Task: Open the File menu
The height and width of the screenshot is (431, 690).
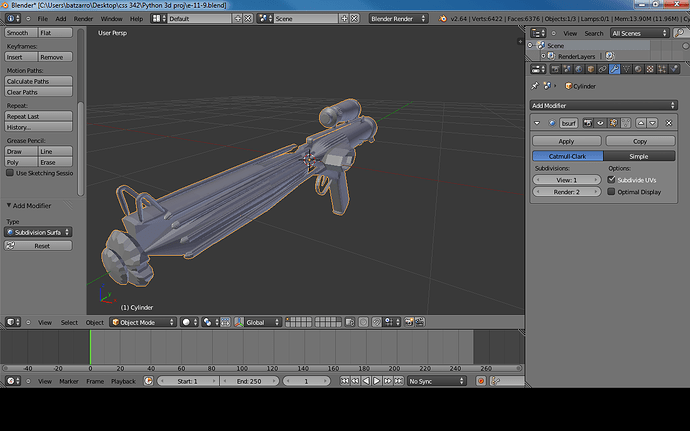Action: 43,18
